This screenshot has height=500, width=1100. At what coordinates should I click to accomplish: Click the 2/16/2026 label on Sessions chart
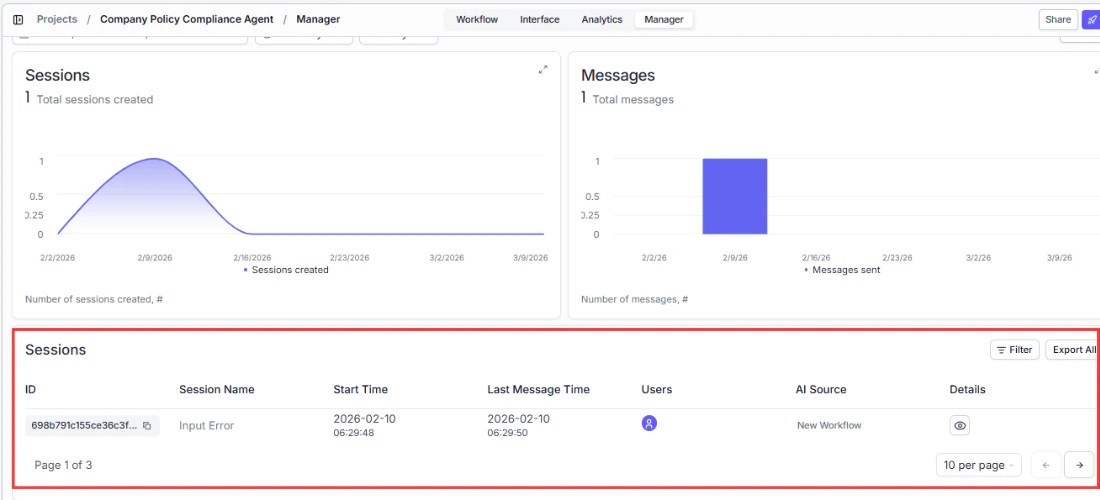tap(253, 258)
